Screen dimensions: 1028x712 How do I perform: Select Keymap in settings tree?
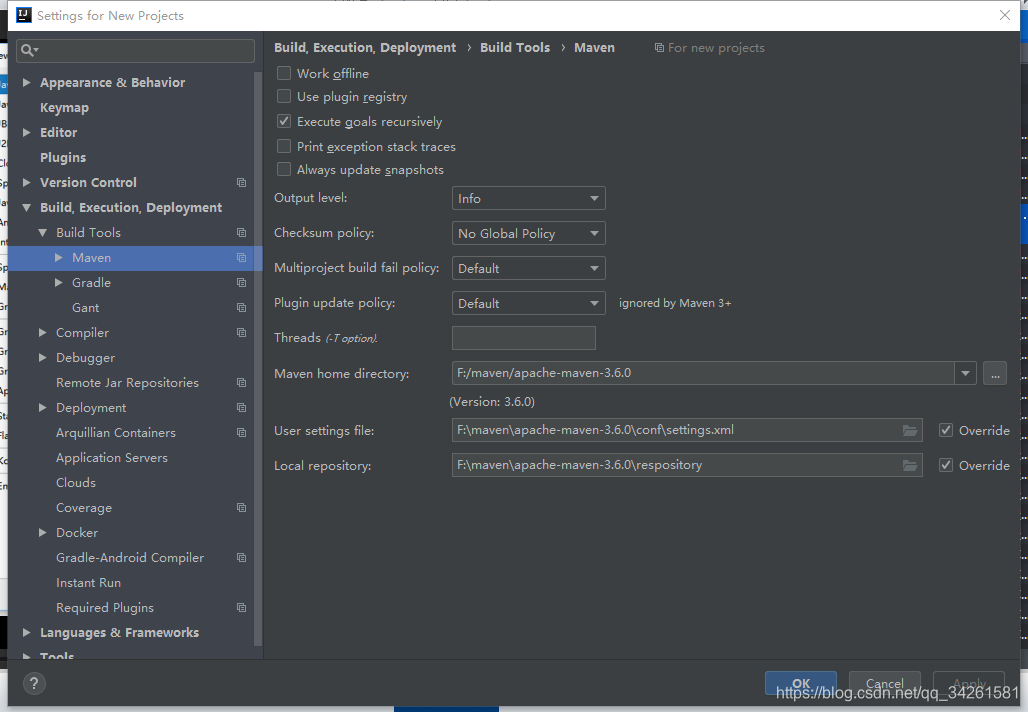click(64, 108)
